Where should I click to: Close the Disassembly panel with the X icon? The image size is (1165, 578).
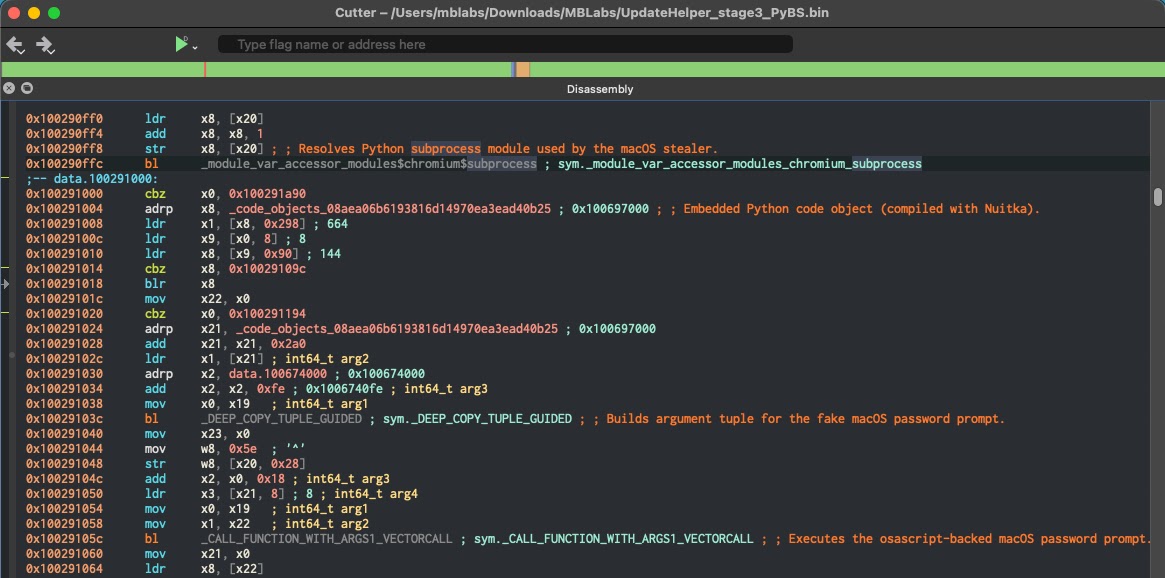(x=9, y=88)
